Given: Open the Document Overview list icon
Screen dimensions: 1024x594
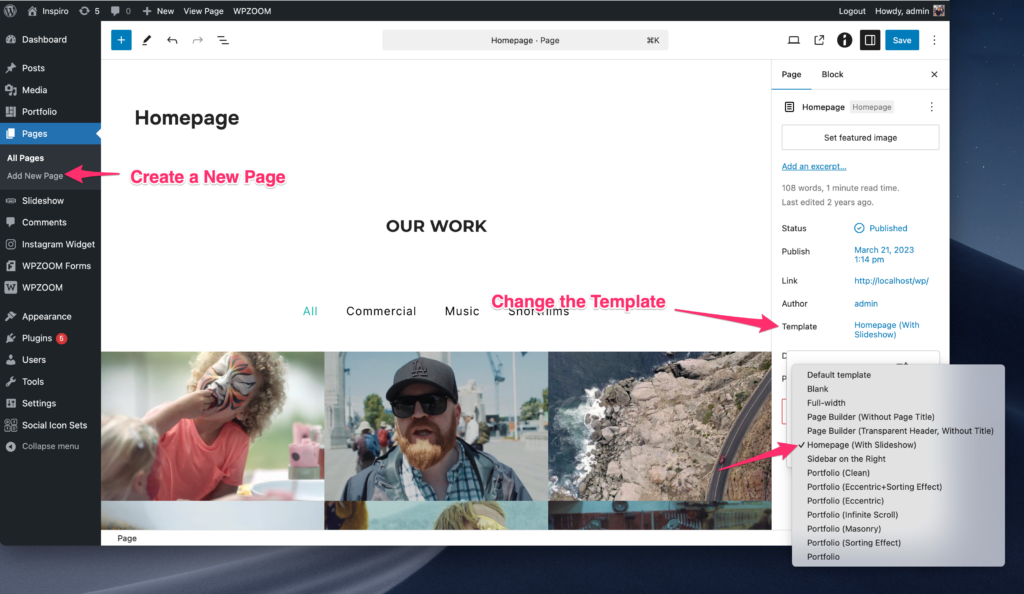Looking at the screenshot, I should click(x=223, y=40).
